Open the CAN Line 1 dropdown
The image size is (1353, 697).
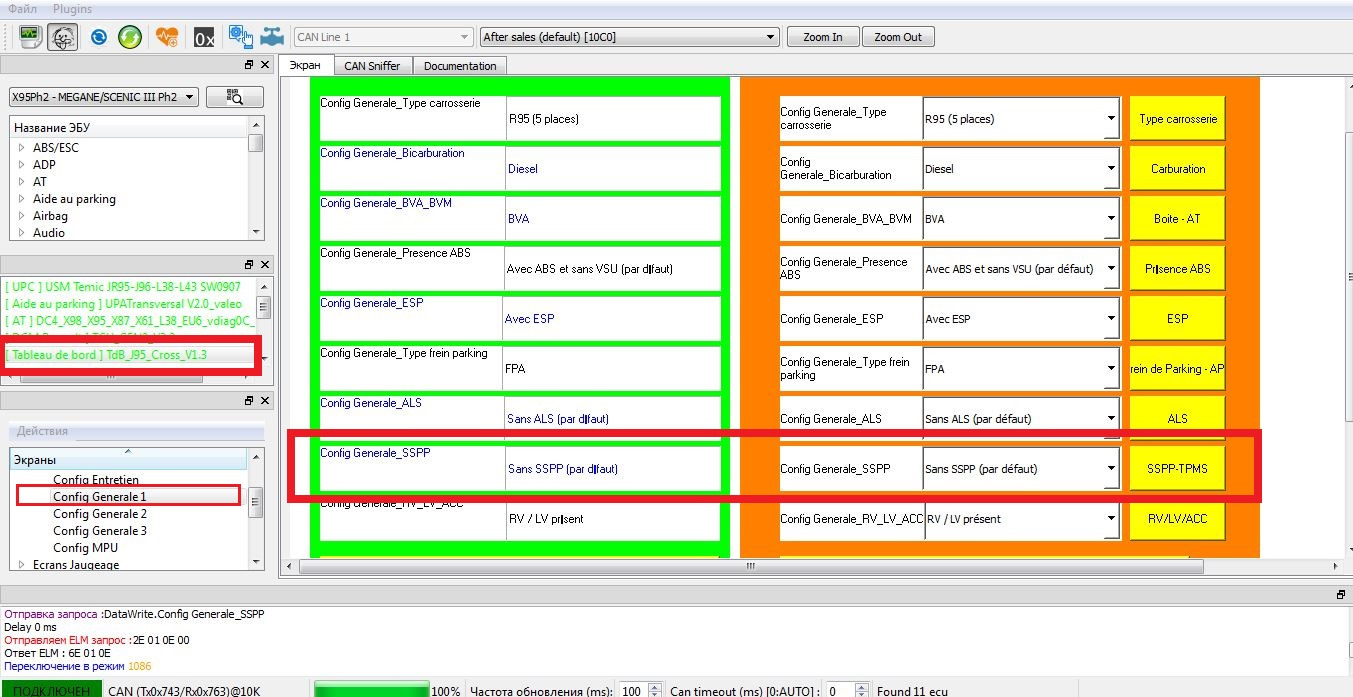coord(383,37)
